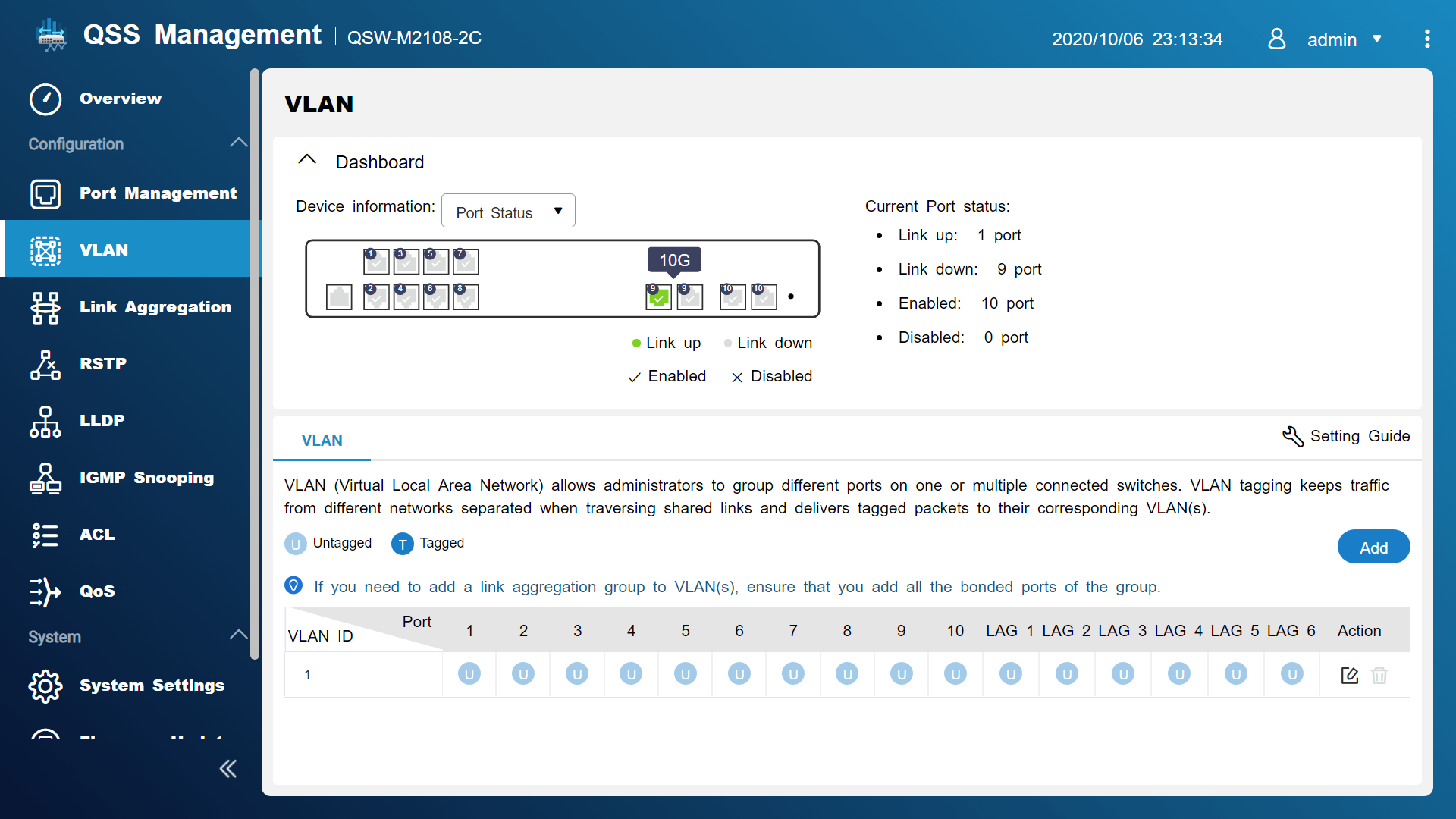Click the Add button for new VLAN
This screenshot has width=1456, height=819.
(x=1374, y=546)
